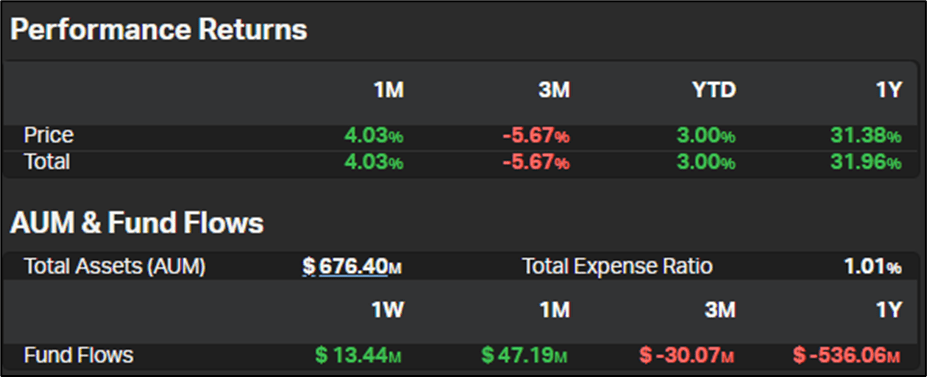The width and height of the screenshot is (927, 377).
Task: Select the Performance Returns heading
Action: [x=159, y=30]
